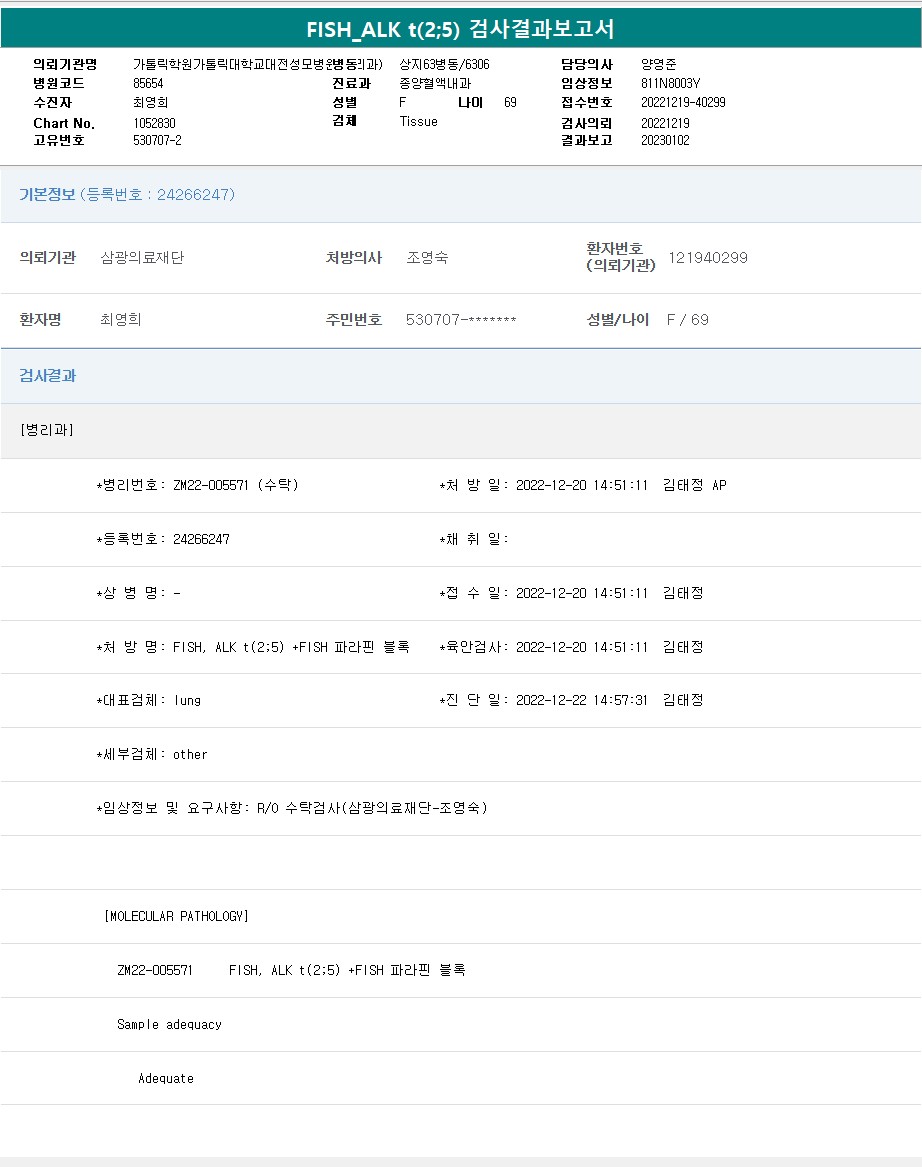Click the '*육안검사' timestamp entry
This screenshot has width=922, height=1167.
tap(571, 647)
